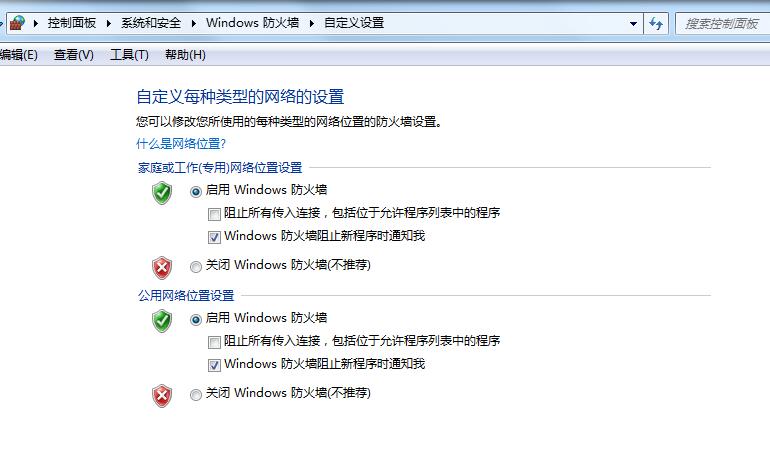Select 启用 Windows 防火墙 for public network
Screen dimensions: 770x456
point(195,320)
